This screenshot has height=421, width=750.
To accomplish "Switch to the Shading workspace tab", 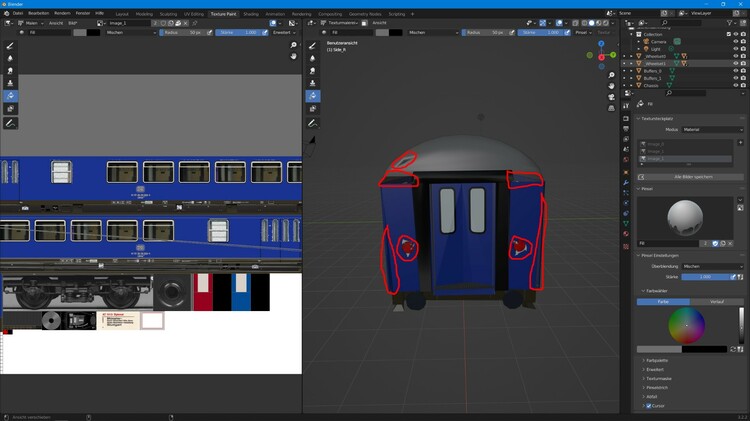I will click(x=251, y=14).
